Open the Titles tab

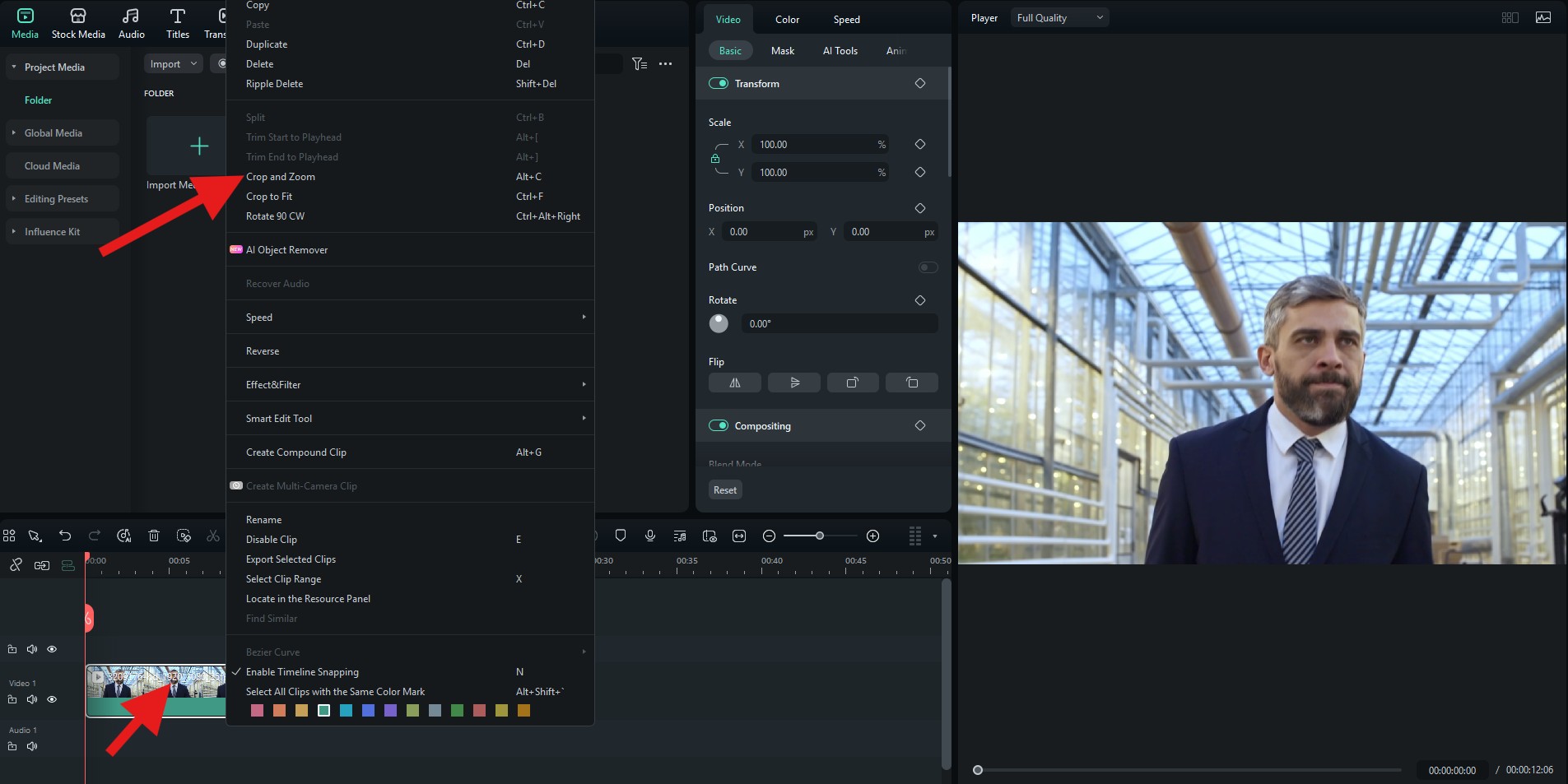pos(178,23)
